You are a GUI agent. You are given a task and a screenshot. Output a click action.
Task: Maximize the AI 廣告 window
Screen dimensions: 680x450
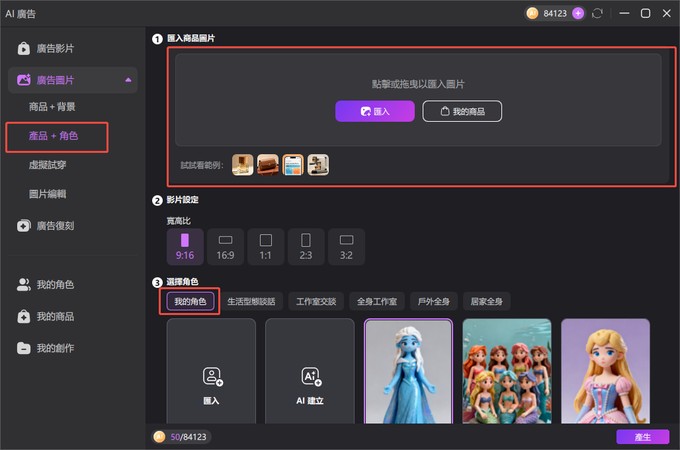pos(645,13)
